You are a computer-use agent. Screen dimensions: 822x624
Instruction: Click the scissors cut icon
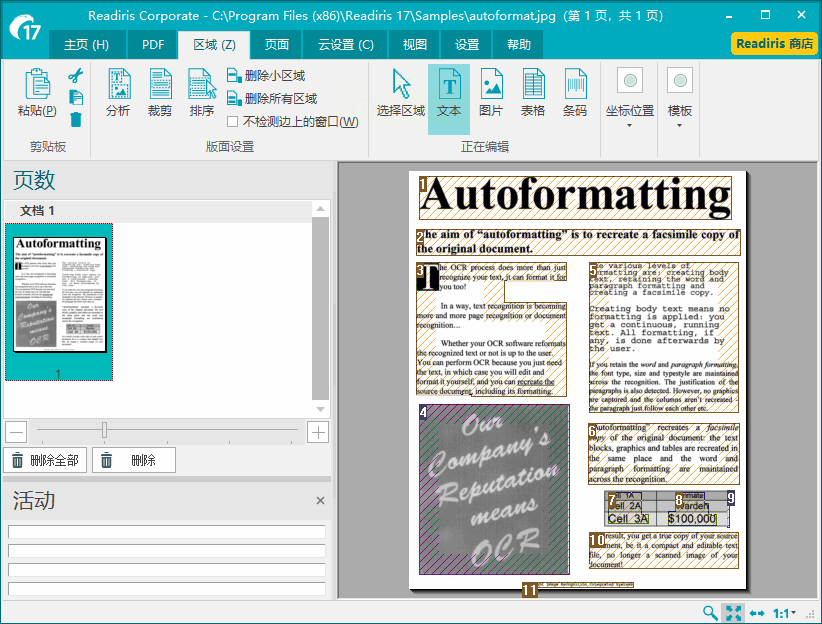pyautogui.click(x=76, y=76)
